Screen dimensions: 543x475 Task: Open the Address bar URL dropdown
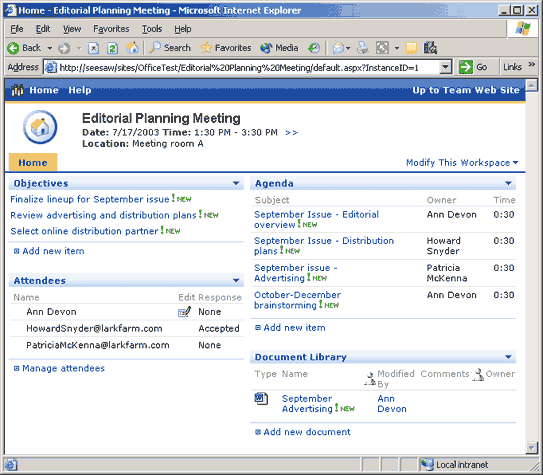click(446, 67)
